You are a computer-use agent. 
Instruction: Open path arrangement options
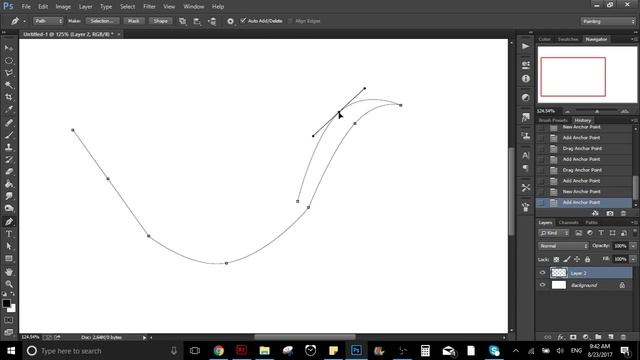coord(212,21)
